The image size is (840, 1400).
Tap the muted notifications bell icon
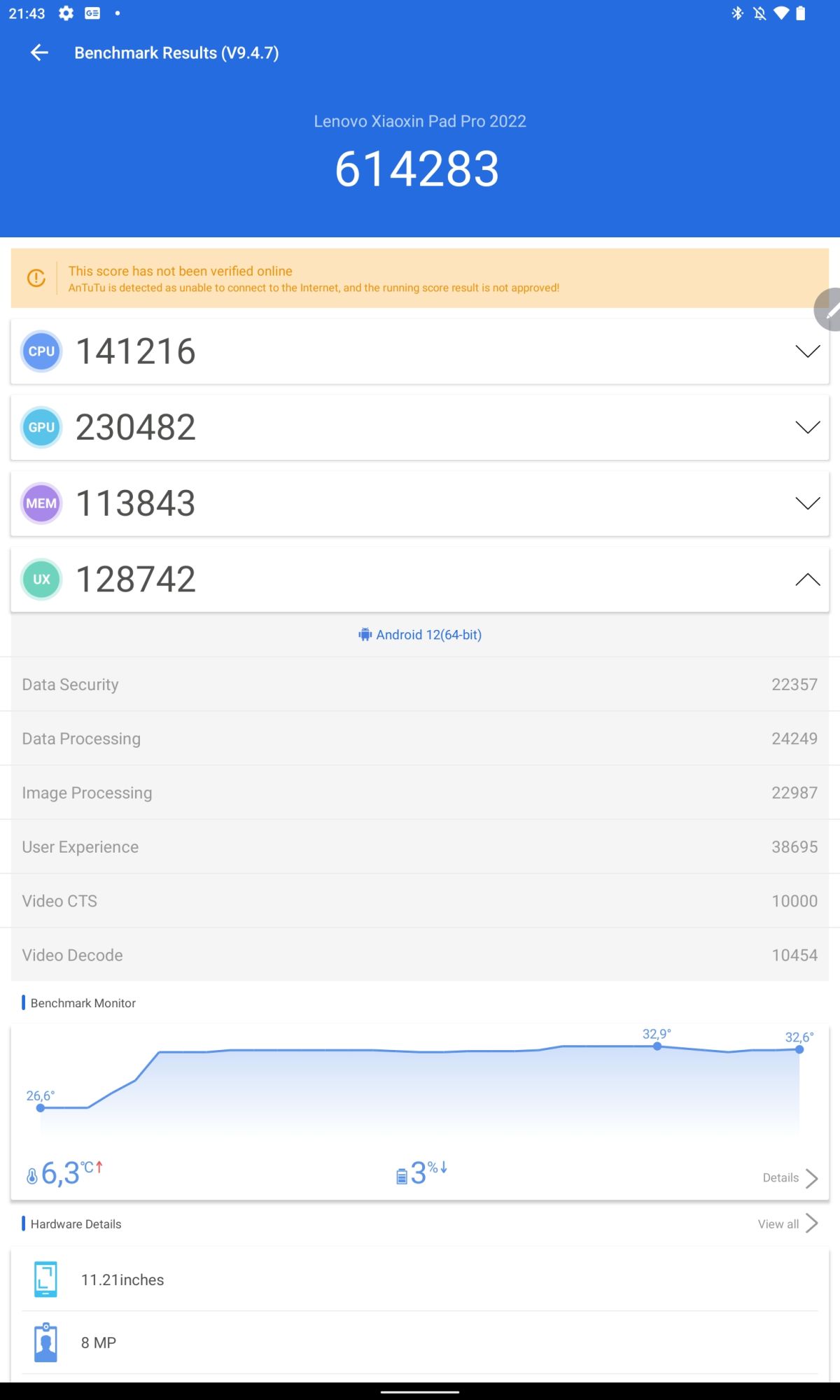[759, 13]
